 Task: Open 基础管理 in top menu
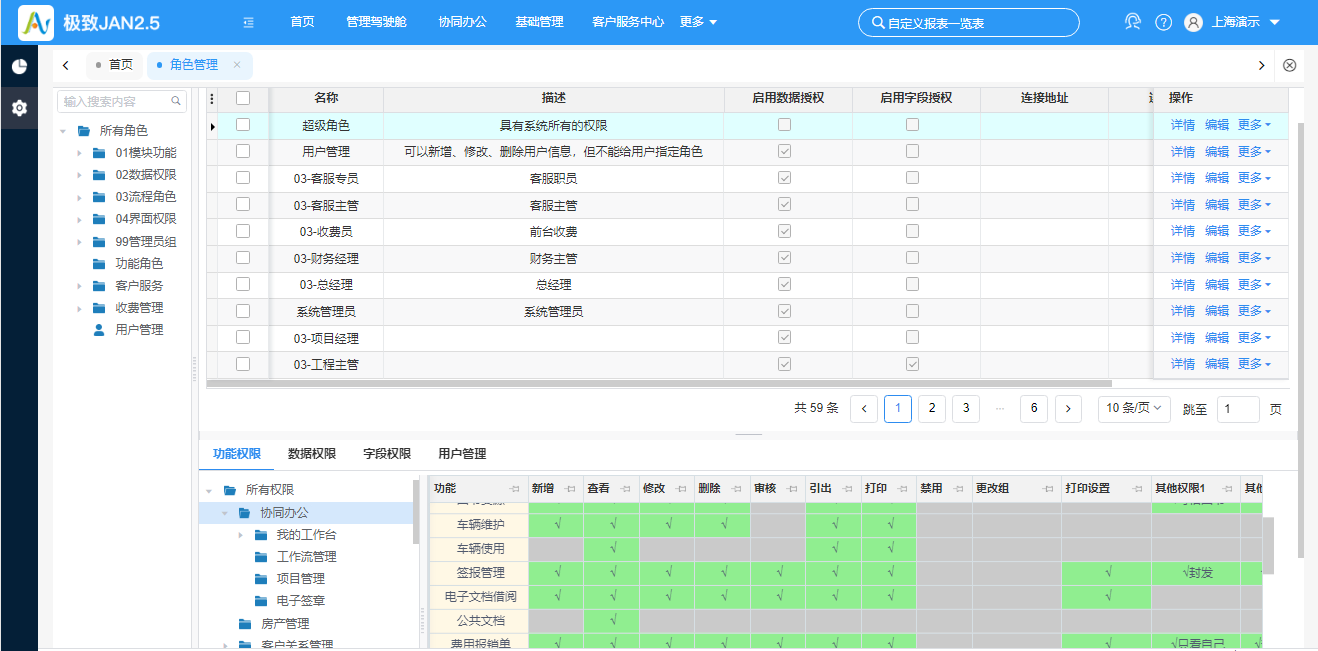[539, 22]
